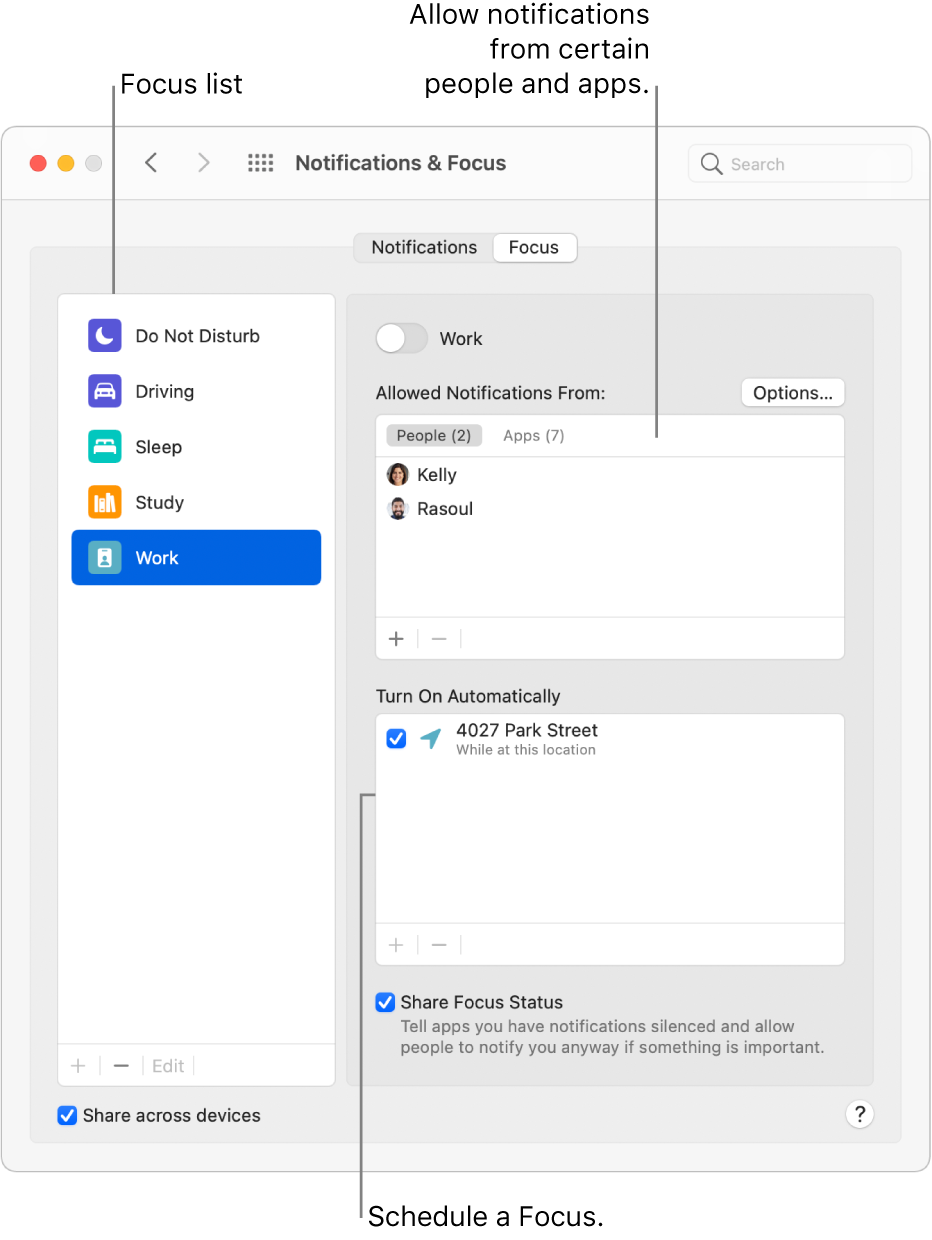
Task: Select the Work badge icon
Action: pyautogui.click(x=104, y=557)
